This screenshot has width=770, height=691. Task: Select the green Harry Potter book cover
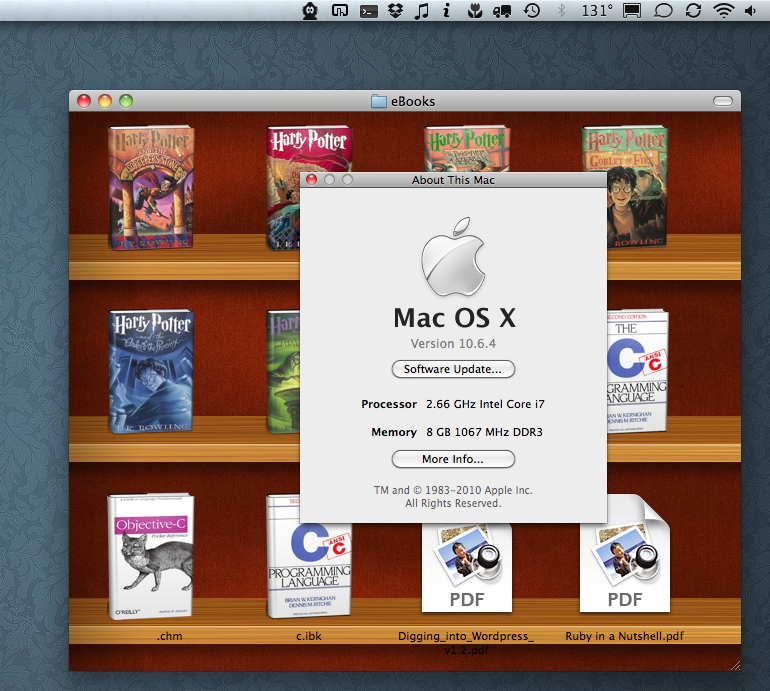click(283, 372)
